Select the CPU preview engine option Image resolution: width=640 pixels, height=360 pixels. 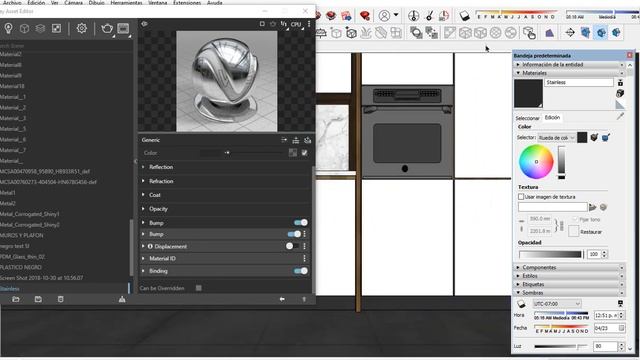[x=296, y=24]
